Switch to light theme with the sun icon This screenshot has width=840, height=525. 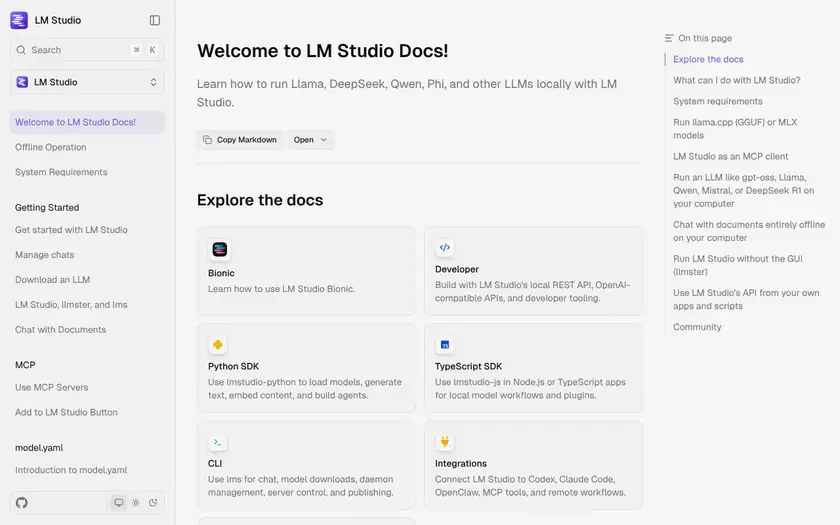click(136, 502)
